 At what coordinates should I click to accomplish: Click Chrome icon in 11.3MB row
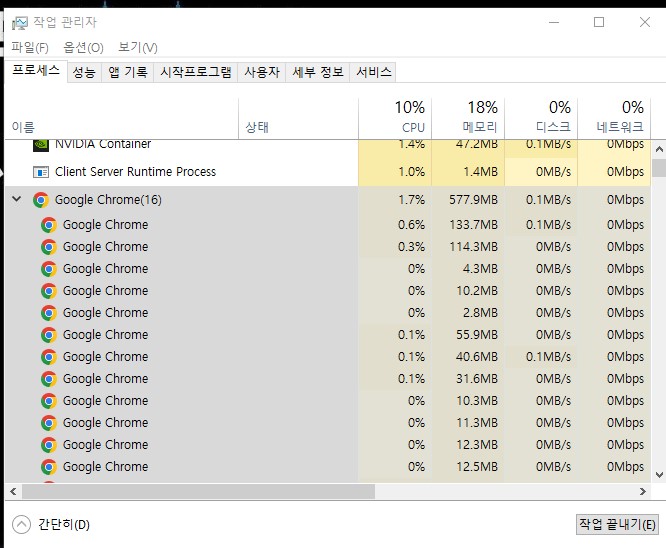(x=49, y=423)
